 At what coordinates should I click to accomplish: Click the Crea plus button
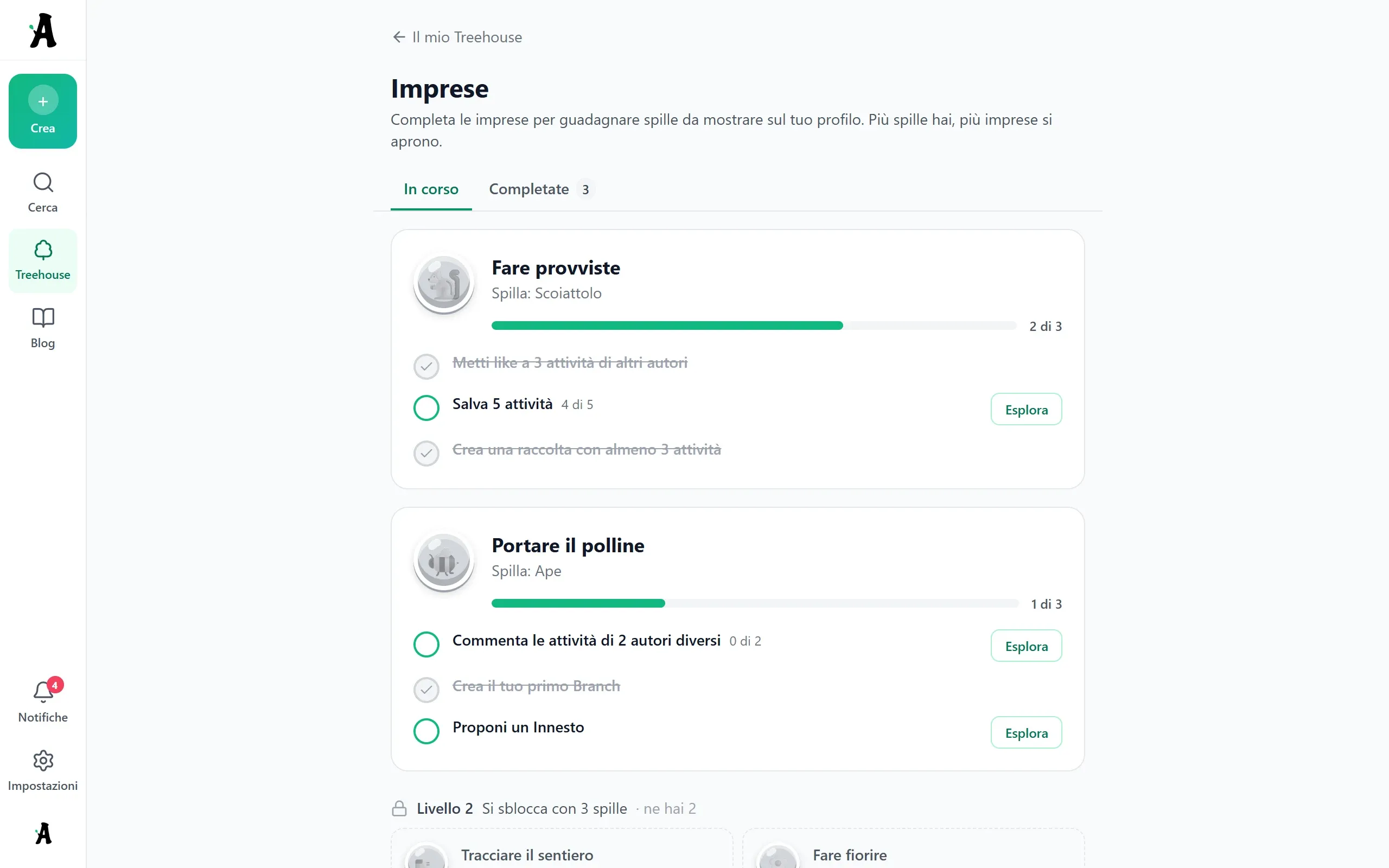tap(42, 111)
